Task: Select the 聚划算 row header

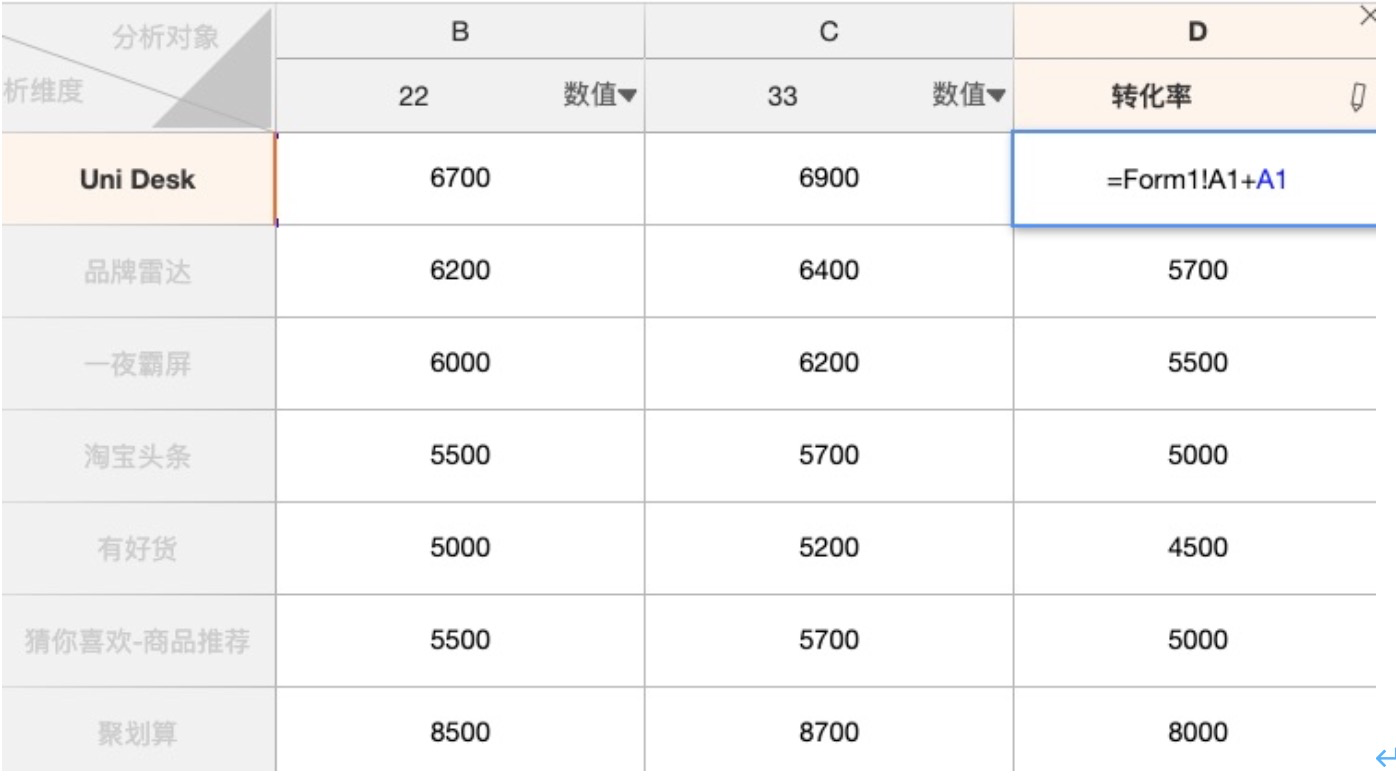Action: (138, 733)
